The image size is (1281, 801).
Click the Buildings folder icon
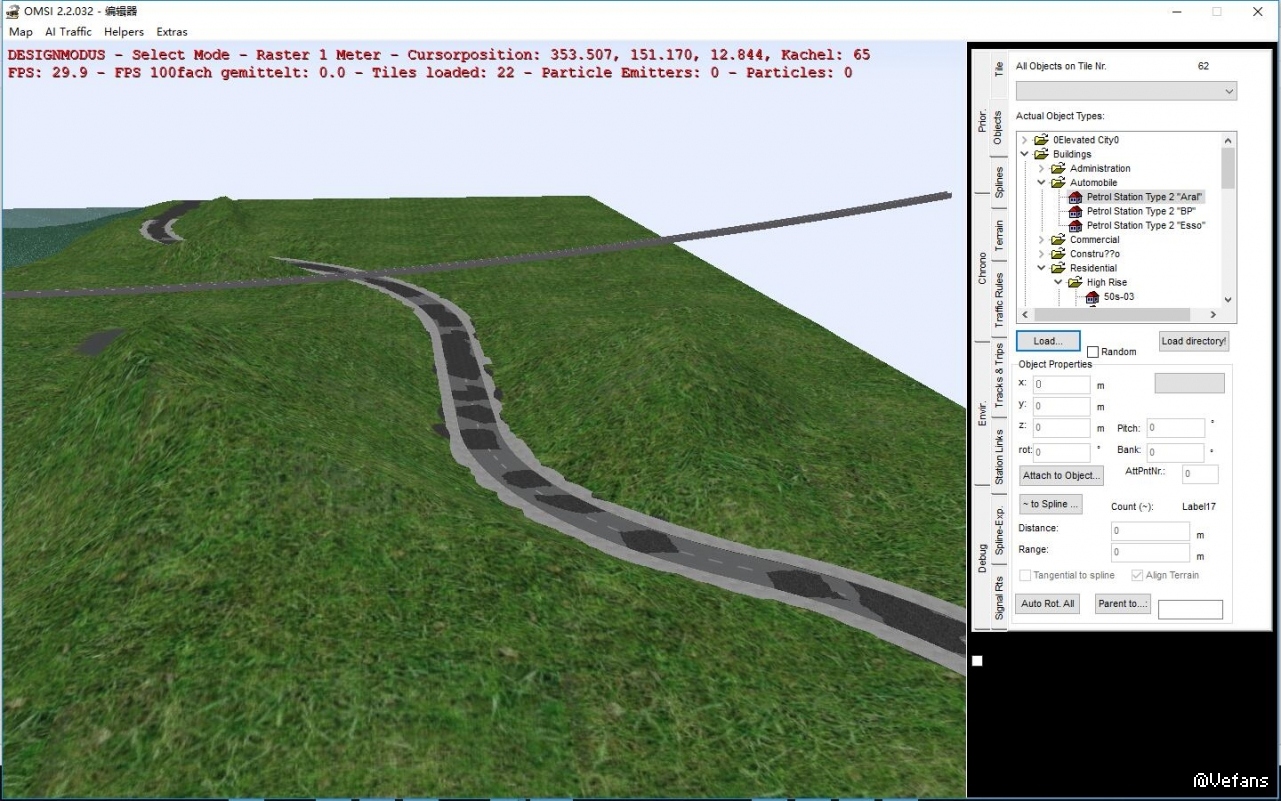(1041, 155)
